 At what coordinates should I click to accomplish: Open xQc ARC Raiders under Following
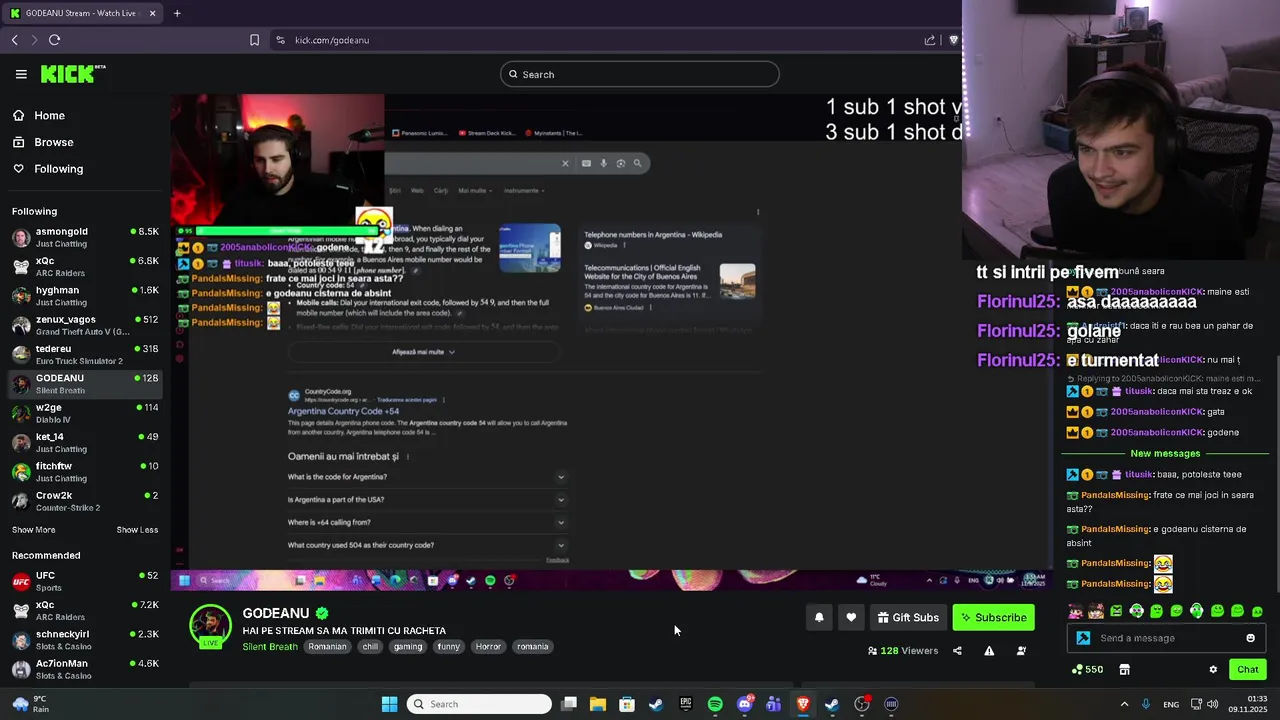(x=85, y=266)
